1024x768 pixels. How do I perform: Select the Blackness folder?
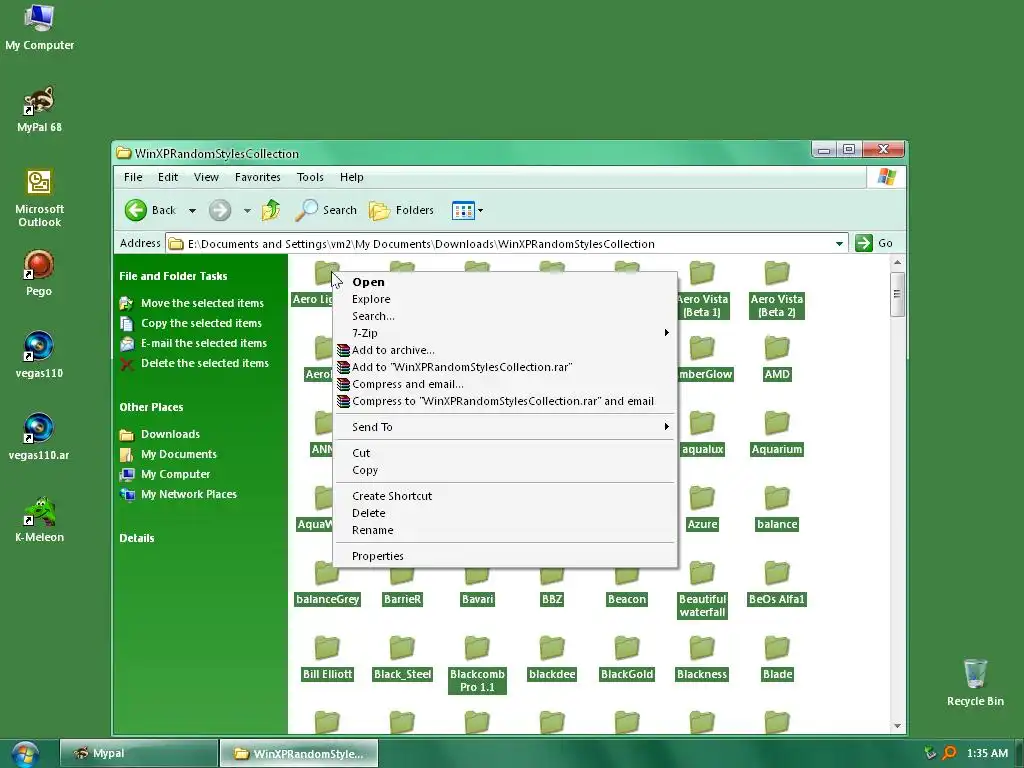702,658
